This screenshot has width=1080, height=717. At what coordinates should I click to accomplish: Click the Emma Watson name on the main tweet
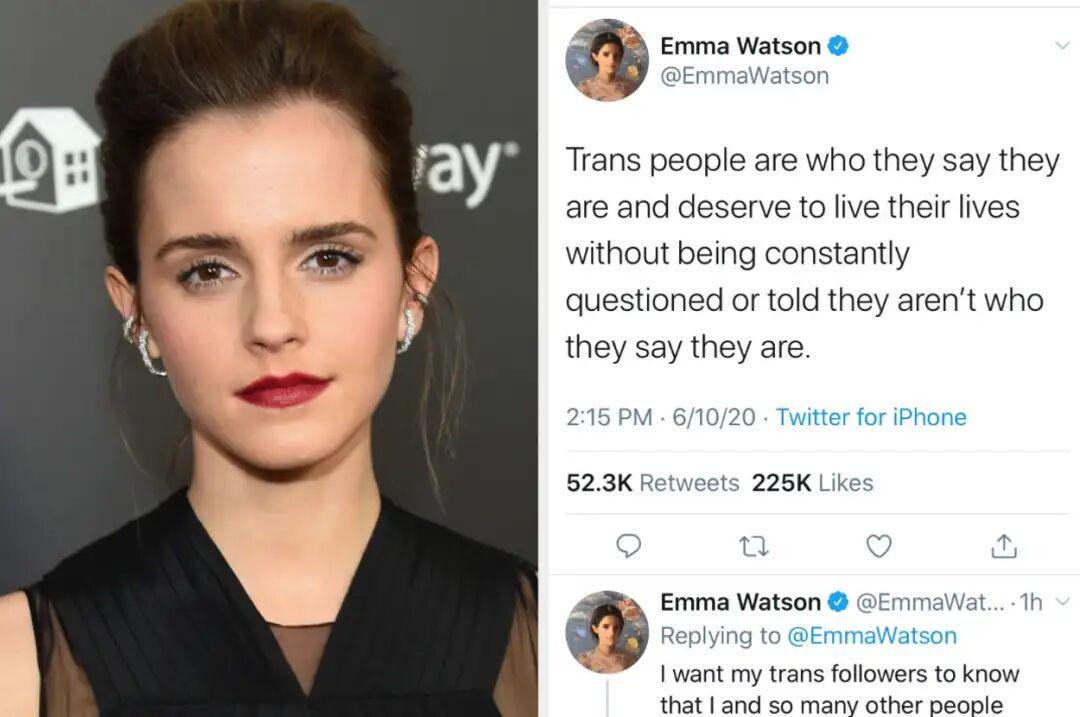click(x=740, y=46)
